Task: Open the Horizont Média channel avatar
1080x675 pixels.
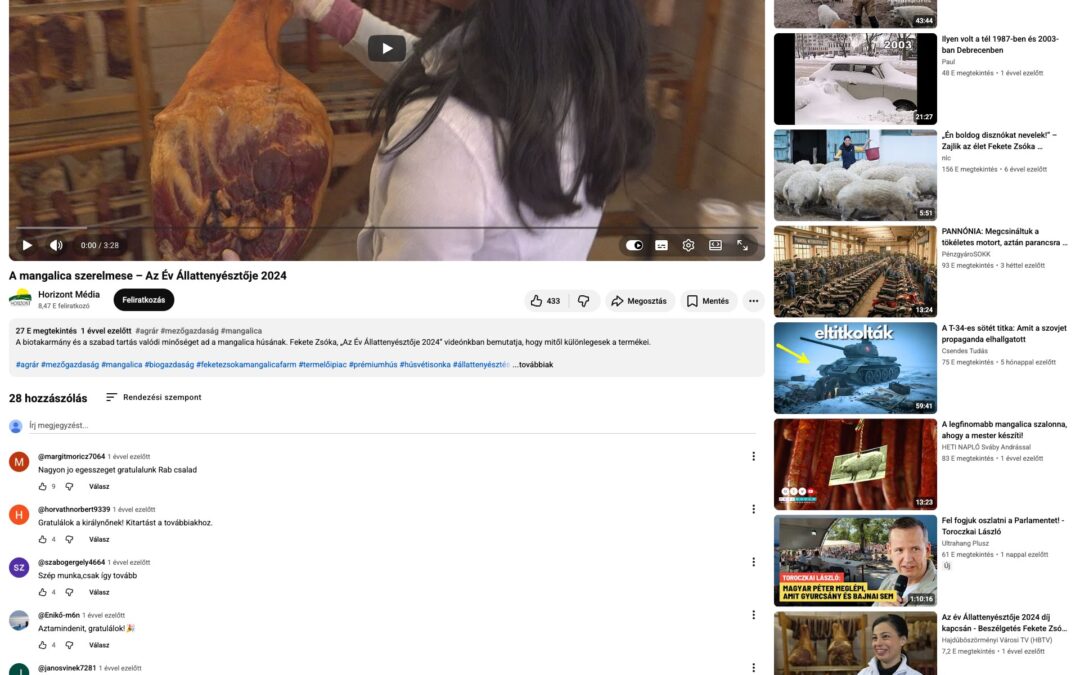Action: (20, 299)
